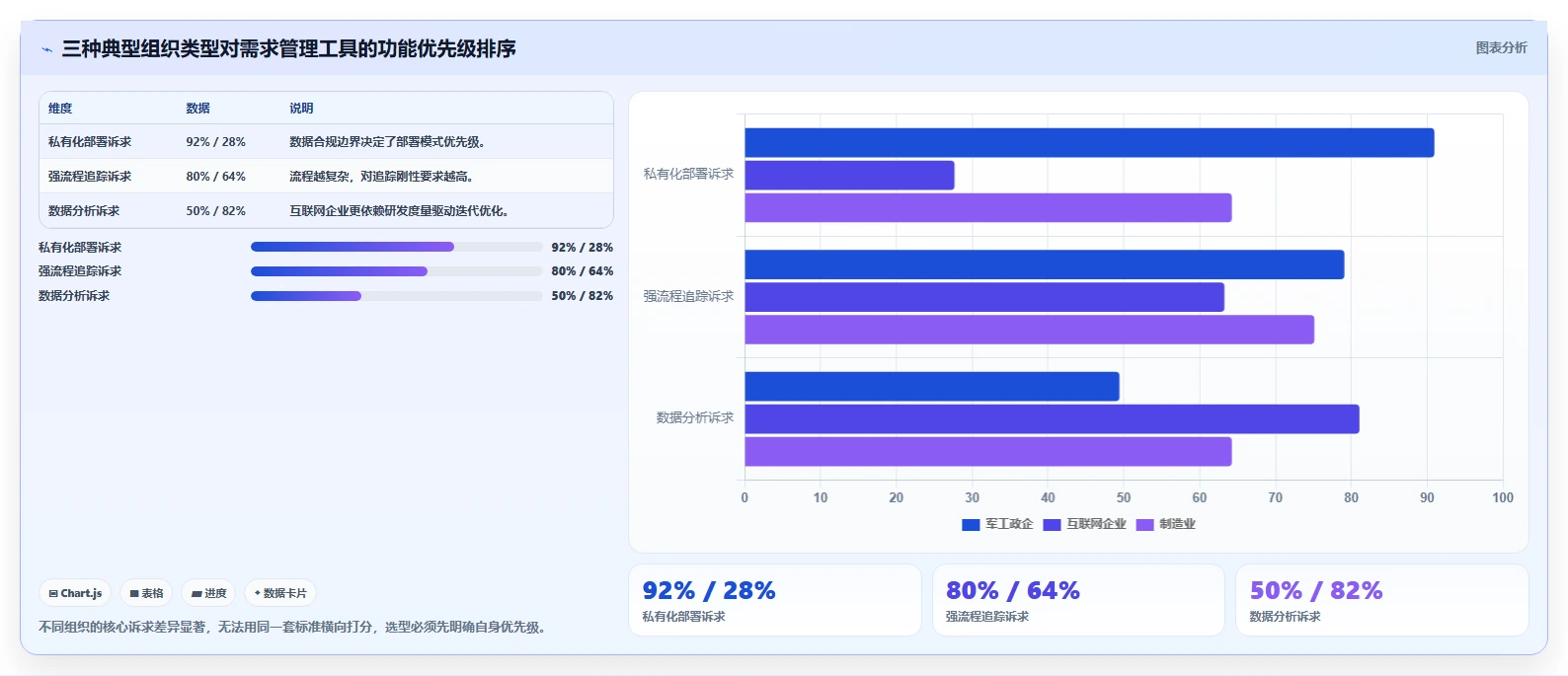The height and width of the screenshot is (676, 1568).
Task: Click x-axis tick label 50
Action: (1124, 498)
